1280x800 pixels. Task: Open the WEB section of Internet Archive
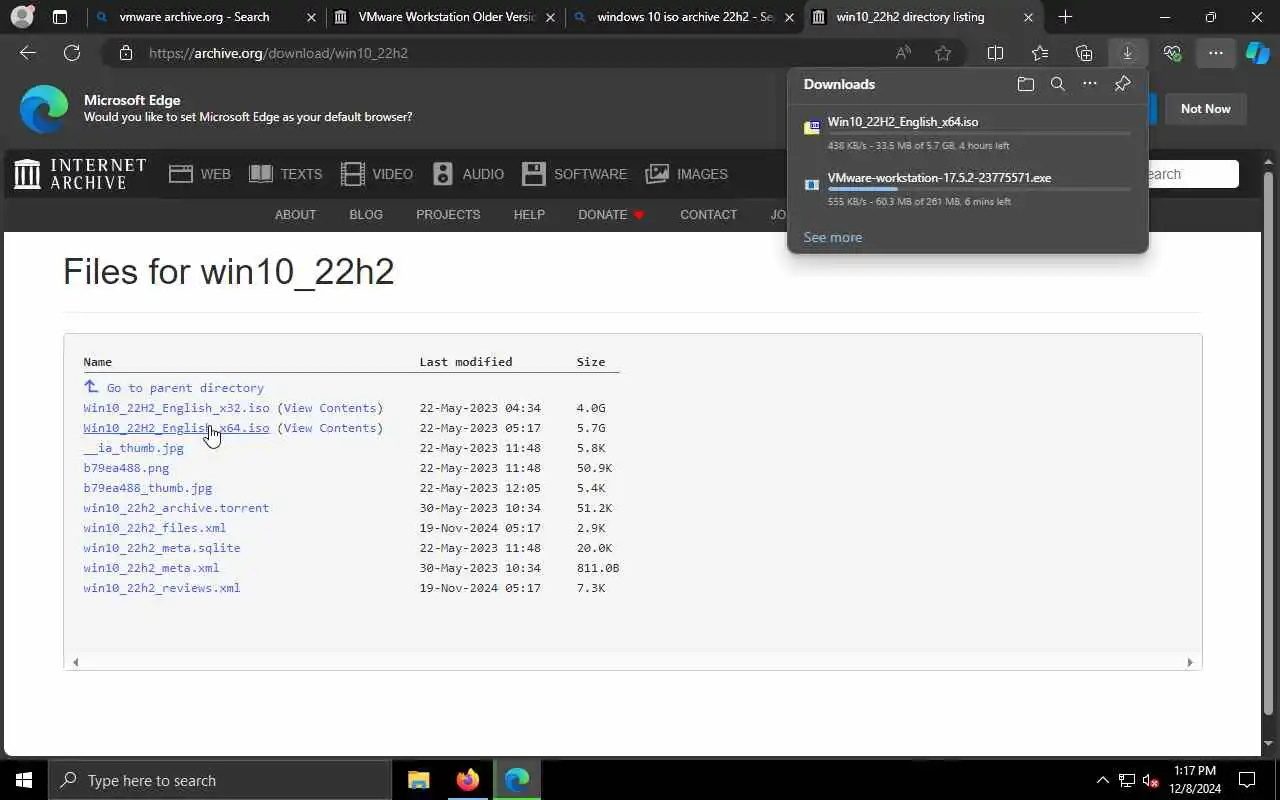click(200, 174)
